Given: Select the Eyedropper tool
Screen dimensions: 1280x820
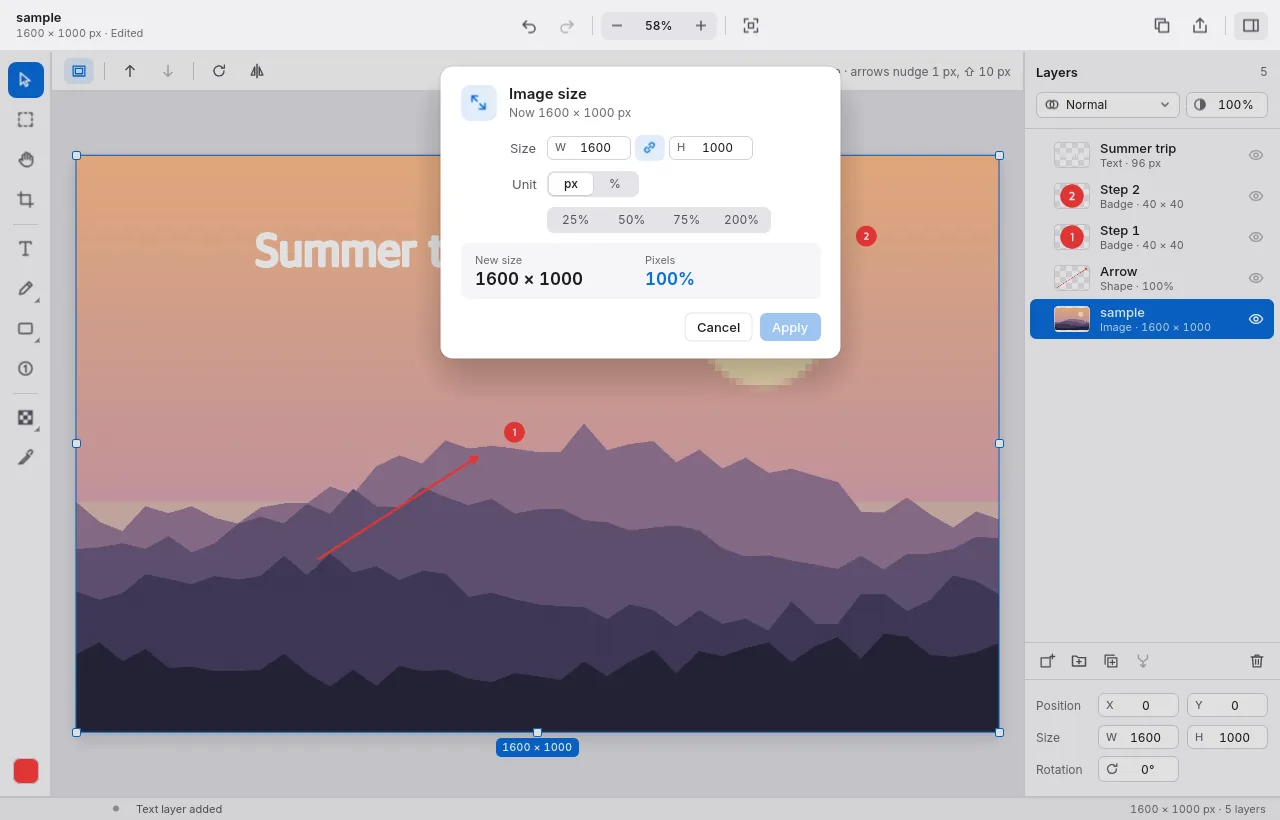Looking at the screenshot, I should click(26, 458).
